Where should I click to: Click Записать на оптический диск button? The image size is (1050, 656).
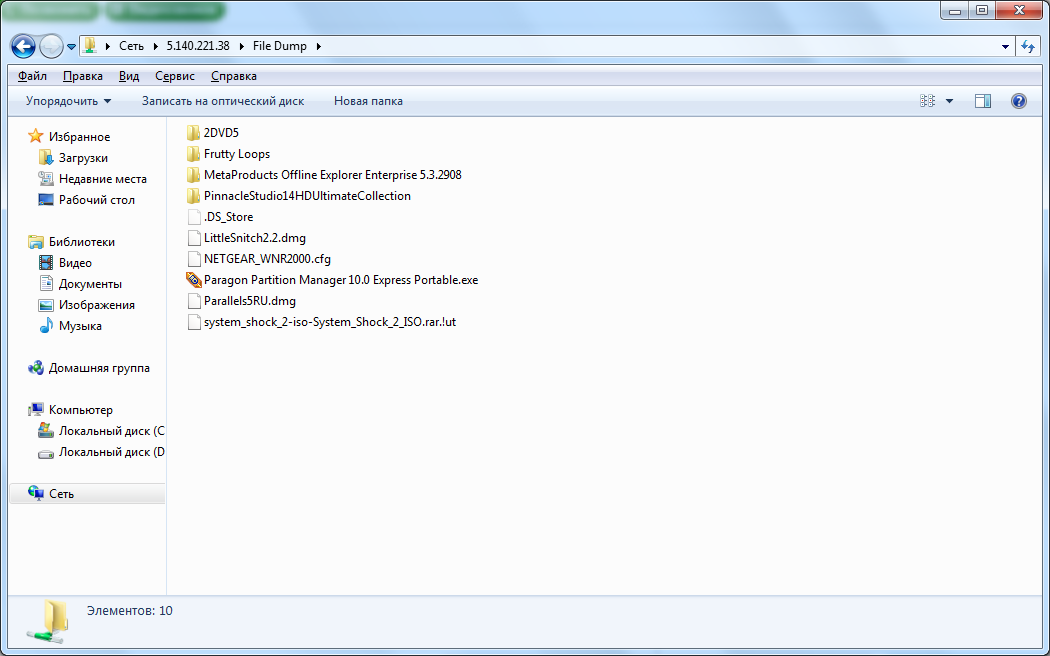click(x=222, y=101)
